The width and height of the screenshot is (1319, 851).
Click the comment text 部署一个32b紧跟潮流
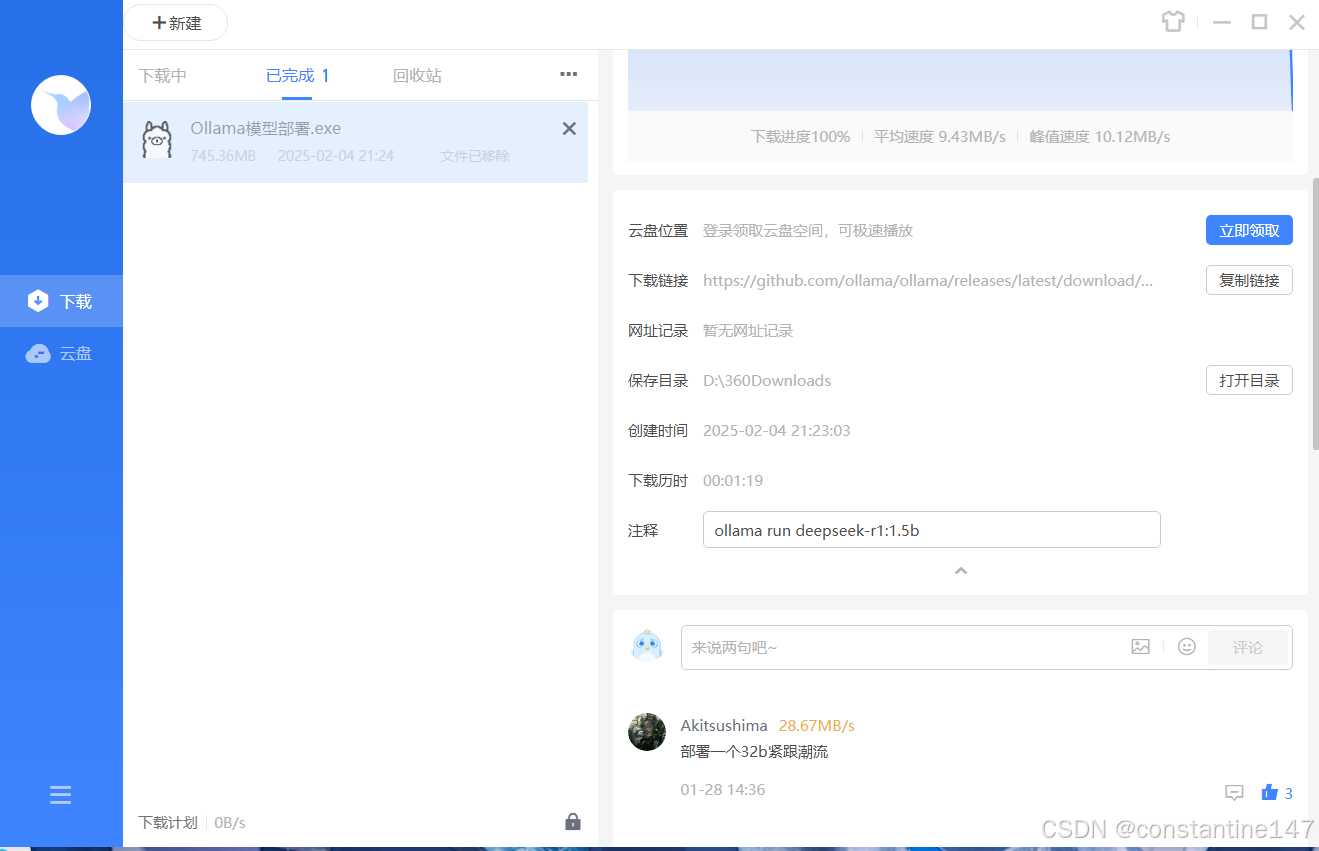click(754, 751)
